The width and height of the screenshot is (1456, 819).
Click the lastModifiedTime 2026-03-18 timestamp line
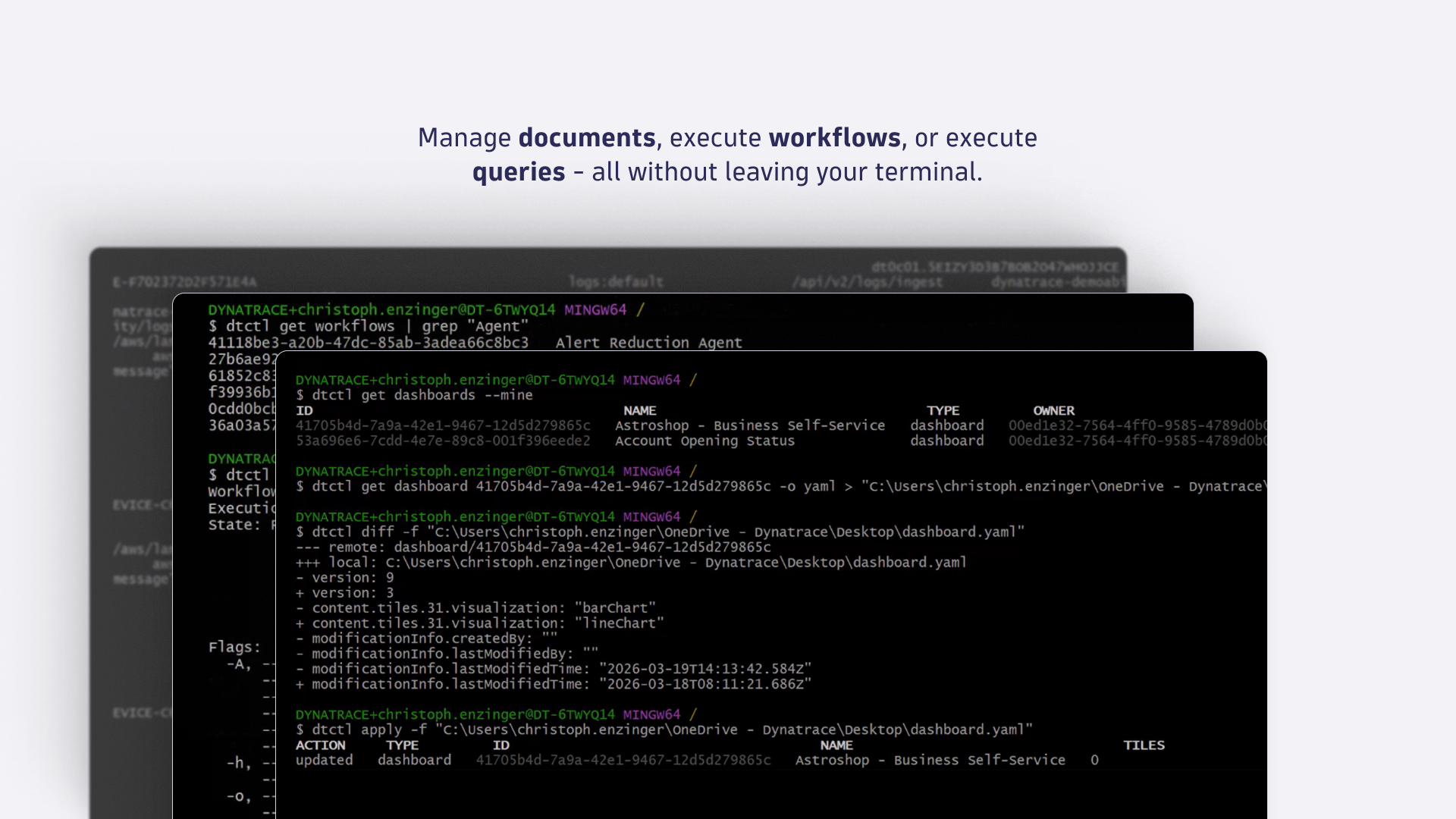click(x=554, y=683)
